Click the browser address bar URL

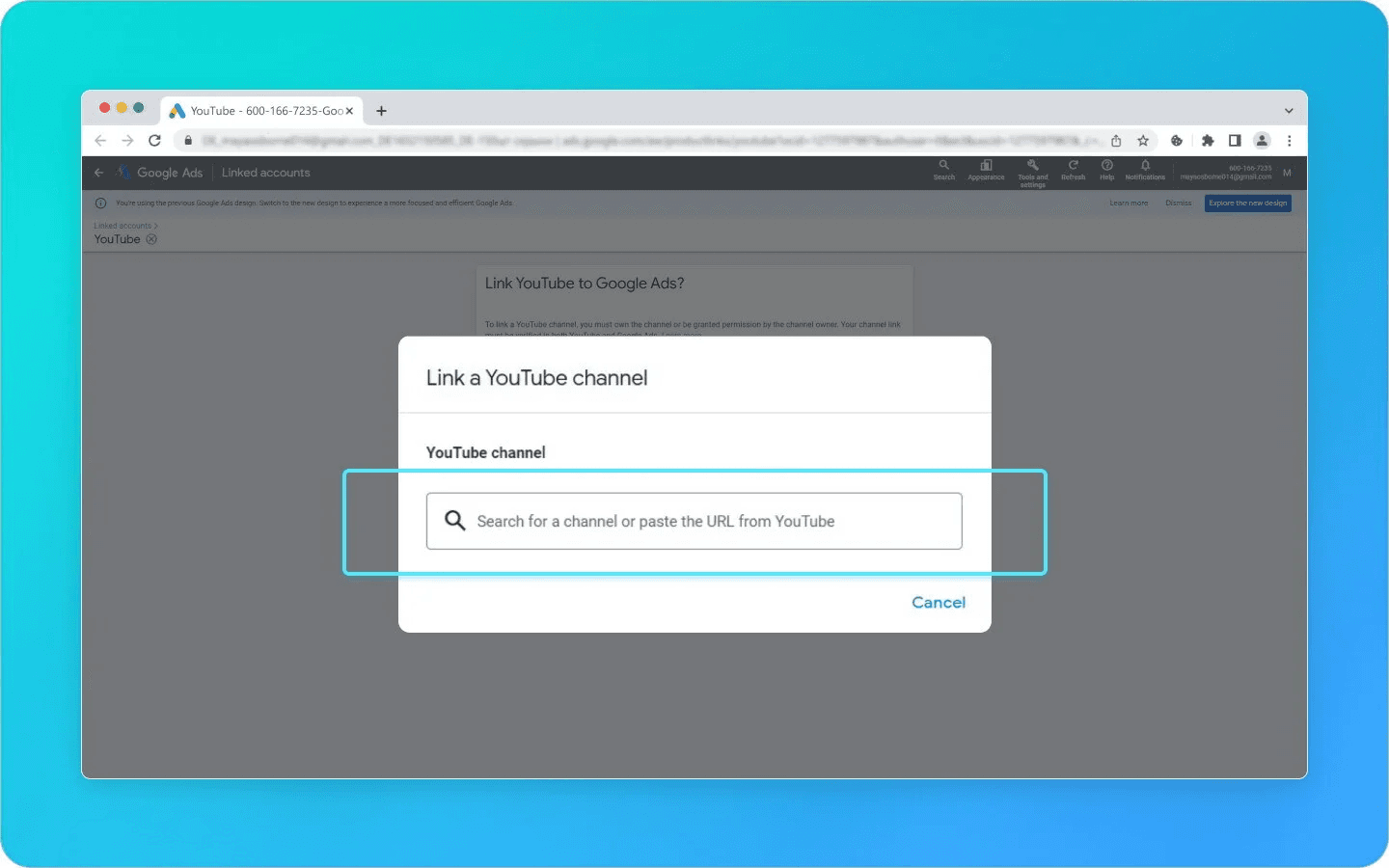click(651, 141)
